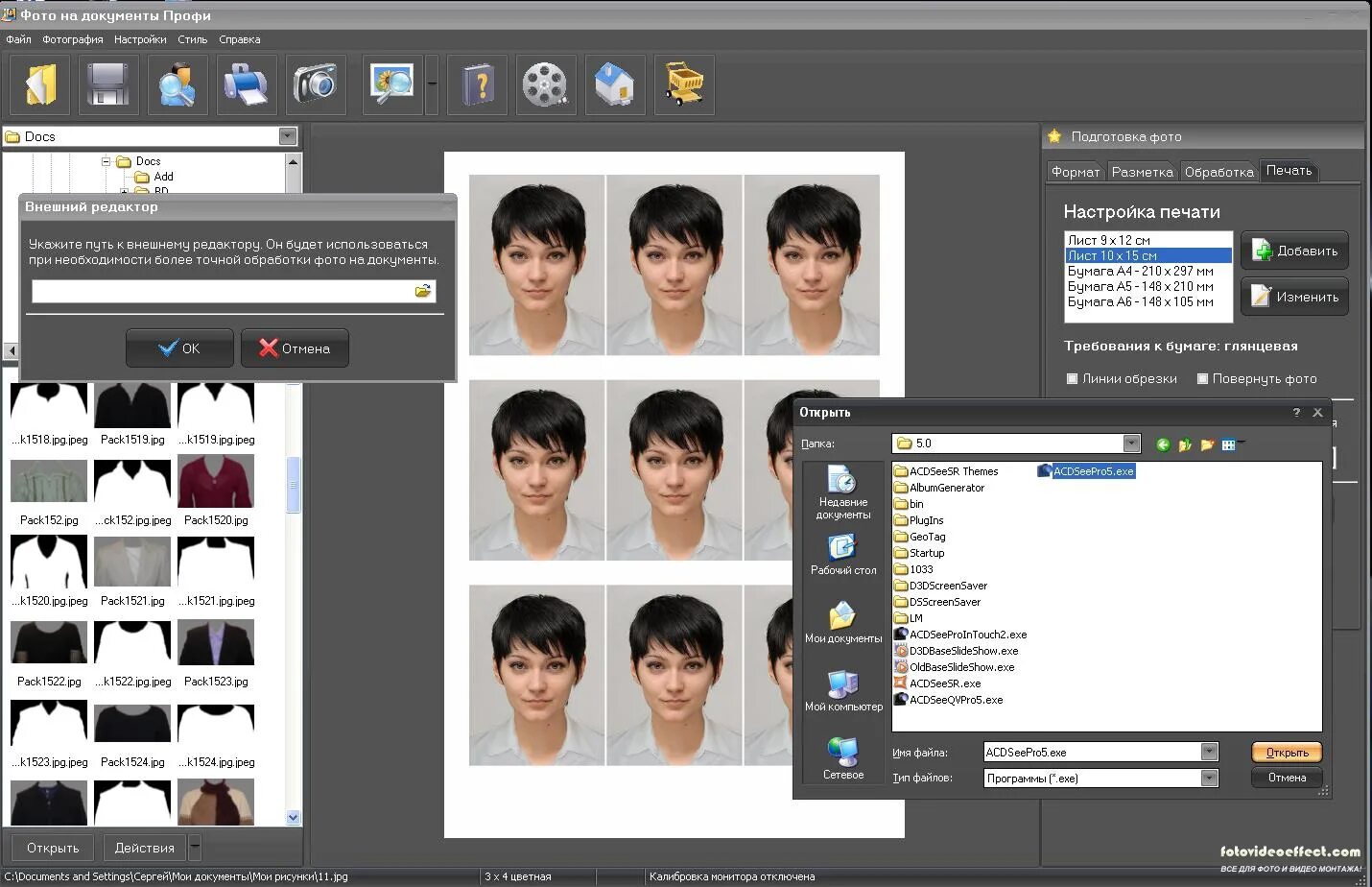This screenshot has height=887, width=1372.
Task: Click the help question mark in Открыть dialog
Action: [1296, 412]
